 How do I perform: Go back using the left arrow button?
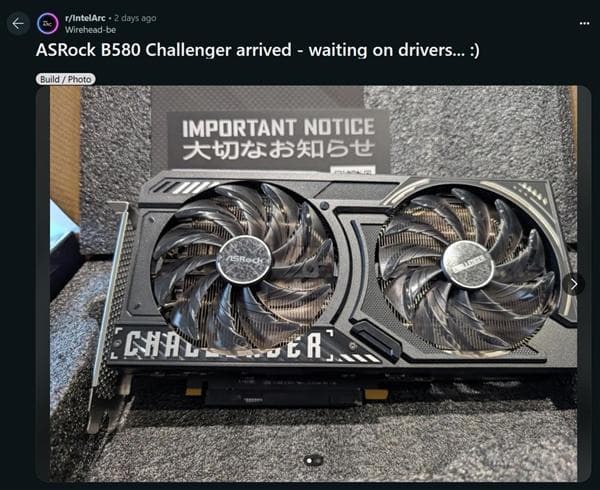[18, 24]
